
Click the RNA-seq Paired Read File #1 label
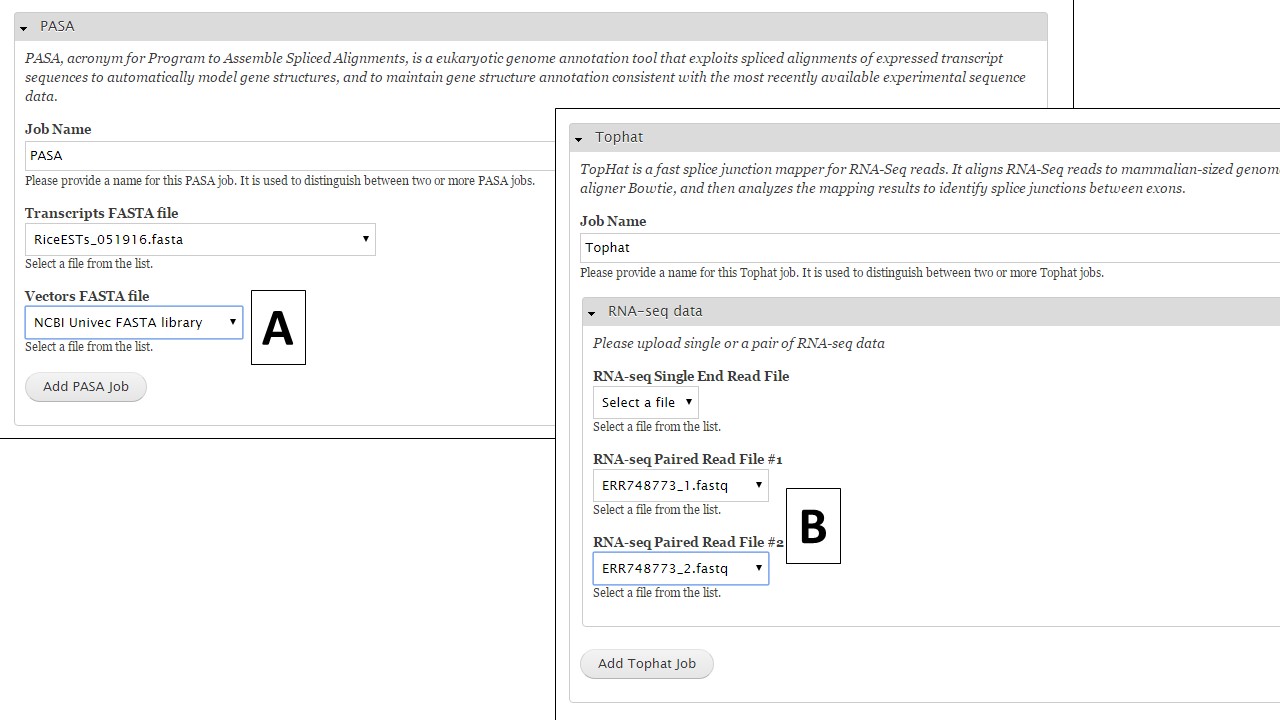tap(687, 460)
